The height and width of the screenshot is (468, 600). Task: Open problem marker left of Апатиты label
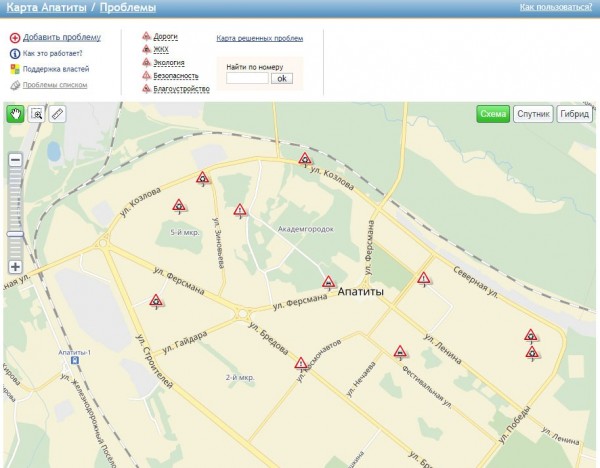[x=329, y=283]
